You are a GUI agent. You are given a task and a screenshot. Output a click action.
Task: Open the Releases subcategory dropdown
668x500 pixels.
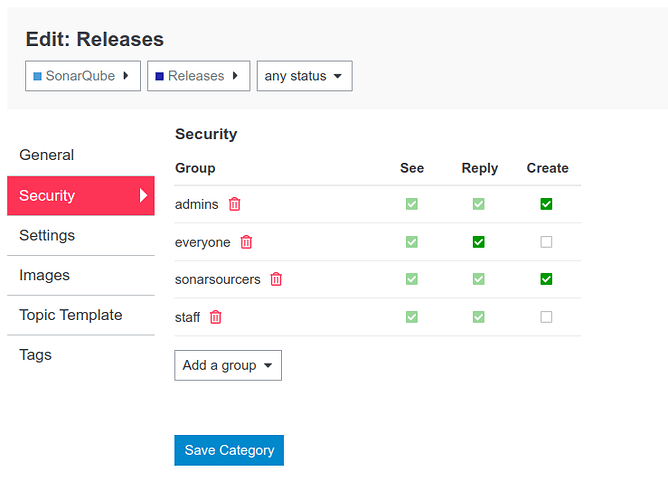click(x=199, y=76)
